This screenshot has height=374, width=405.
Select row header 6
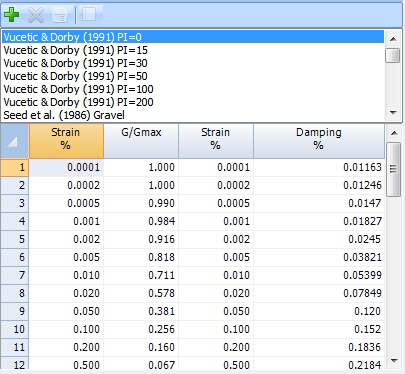(14, 257)
